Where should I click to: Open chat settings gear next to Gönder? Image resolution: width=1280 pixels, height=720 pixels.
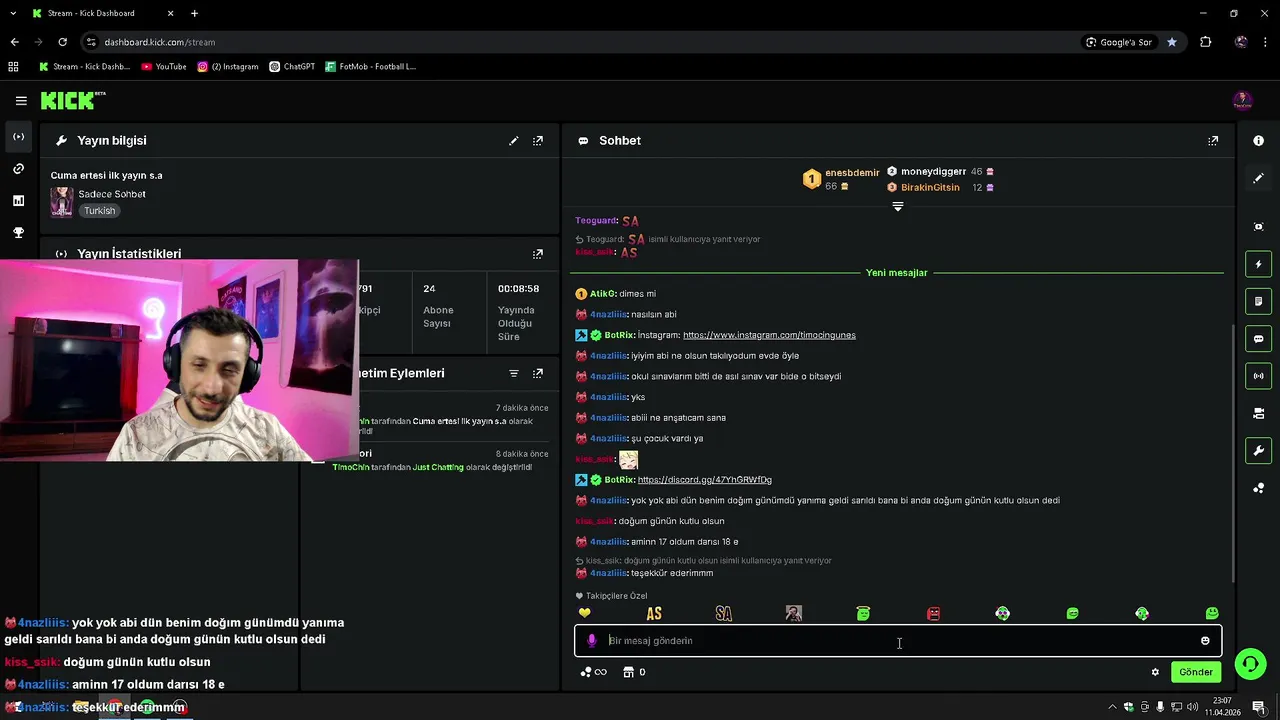pos(1155,672)
